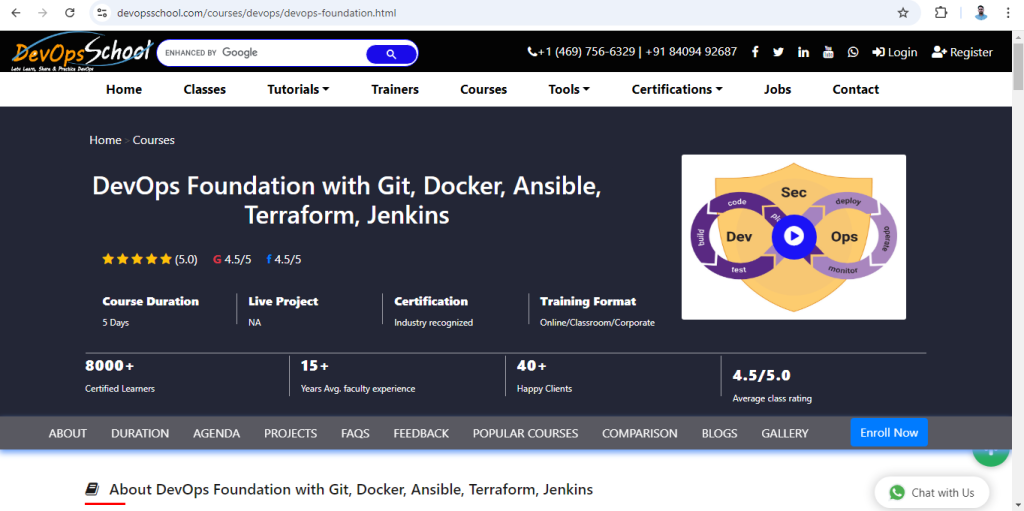Play the DevSecOps course video
The height and width of the screenshot is (511, 1024).
[793, 236]
